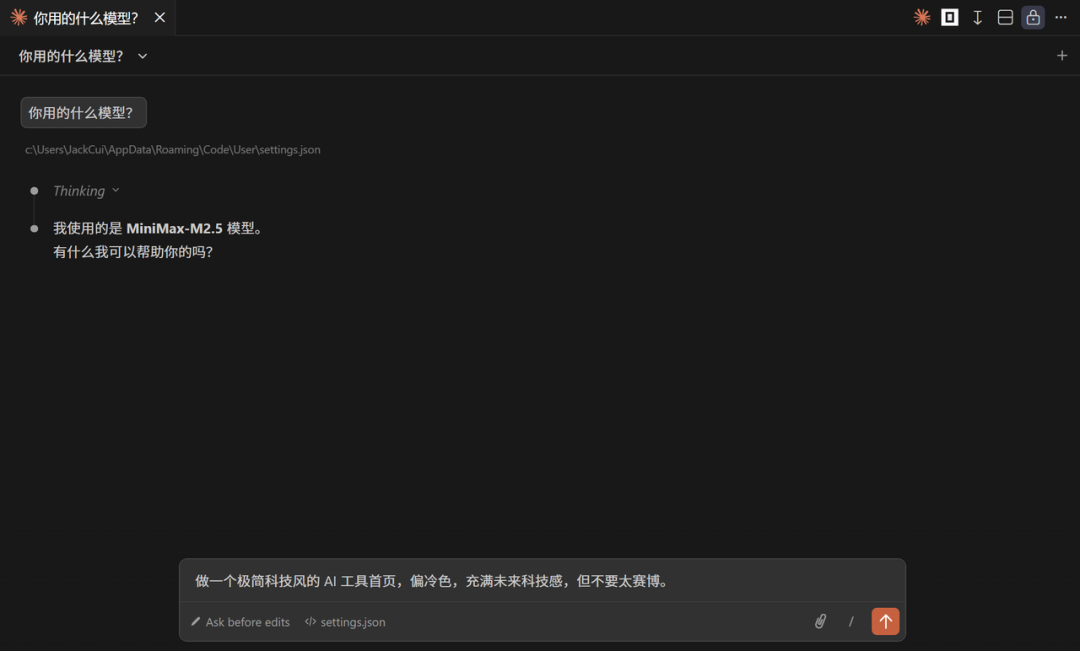Select the split-panel icon in the title bar
1080x651 pixels.
pos(1005,17)
